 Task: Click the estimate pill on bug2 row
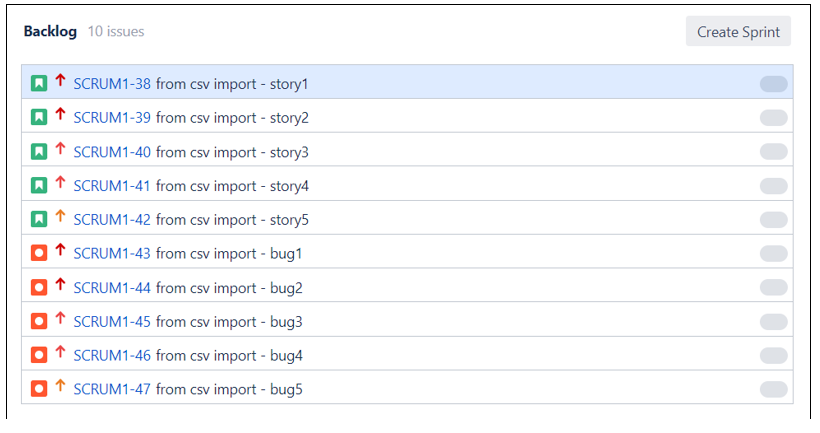click(x=773, y=287)
